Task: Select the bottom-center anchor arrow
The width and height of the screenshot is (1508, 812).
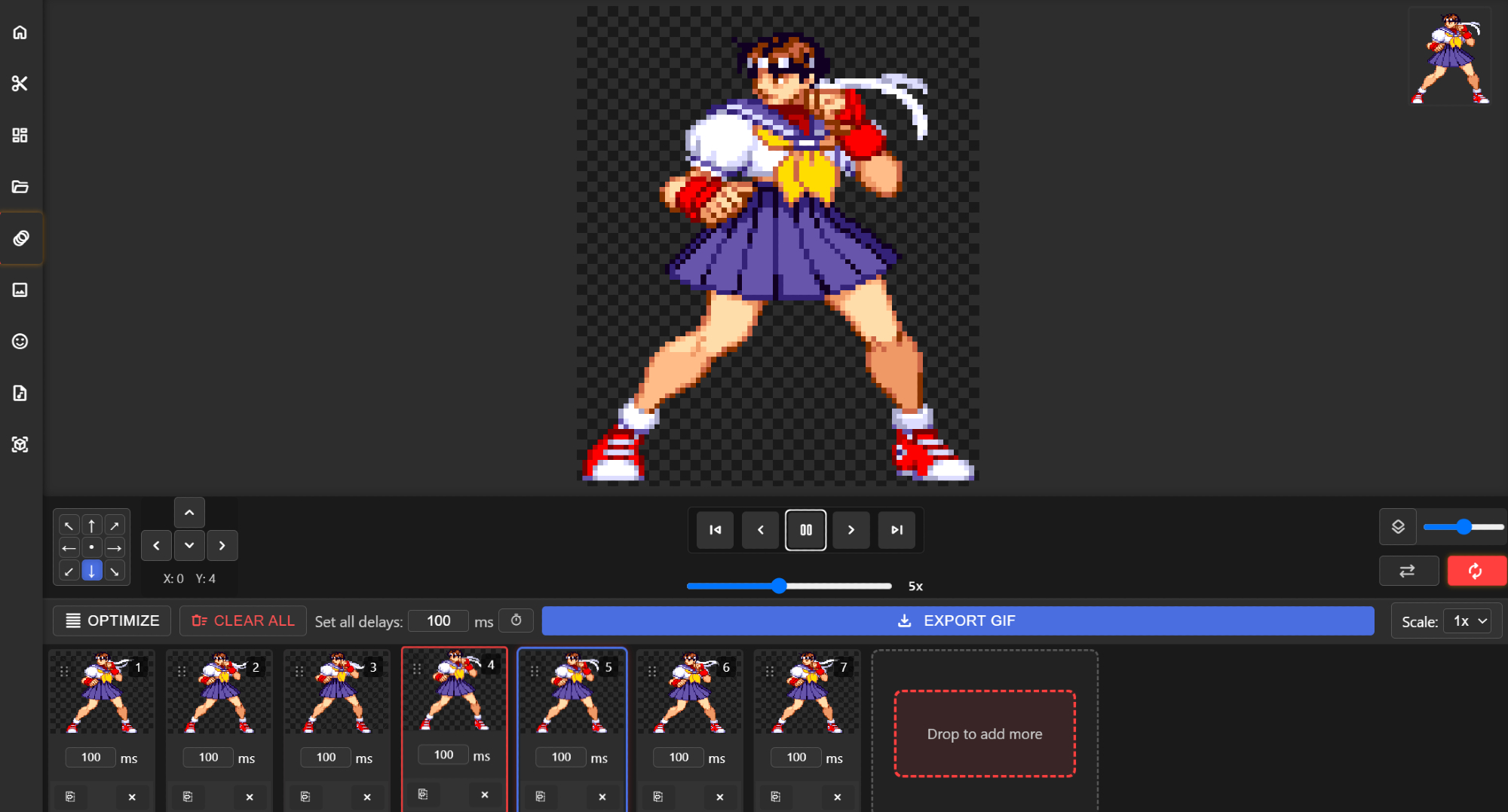Action: pos(91,571)
